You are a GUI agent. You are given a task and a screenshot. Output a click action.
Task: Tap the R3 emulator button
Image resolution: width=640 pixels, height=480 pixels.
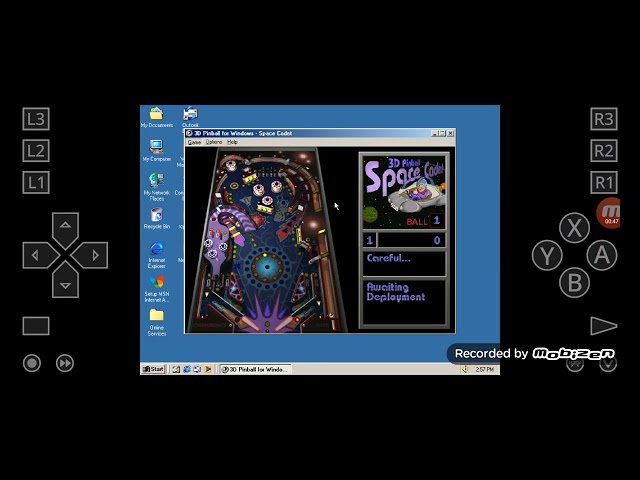(604, 119)
